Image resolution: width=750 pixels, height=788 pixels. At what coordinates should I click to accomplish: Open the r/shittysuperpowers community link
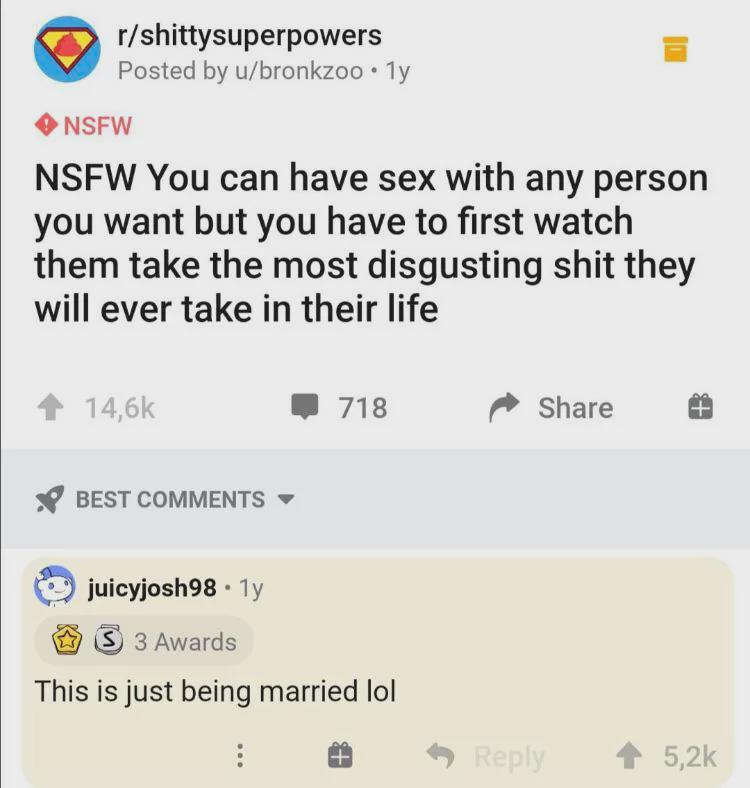[x=249, y=35]
